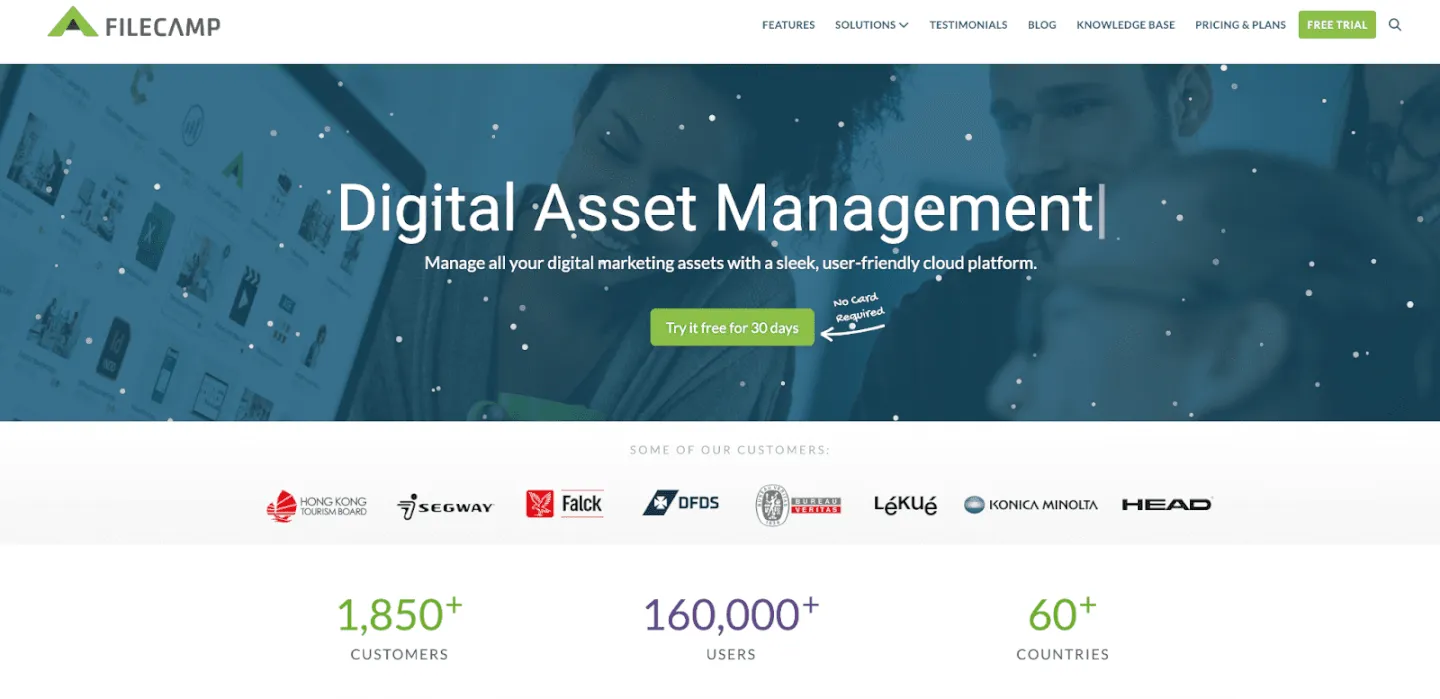Open the Features menu item
This screenshot has height=699, width=1440.
tap(788, 25)
